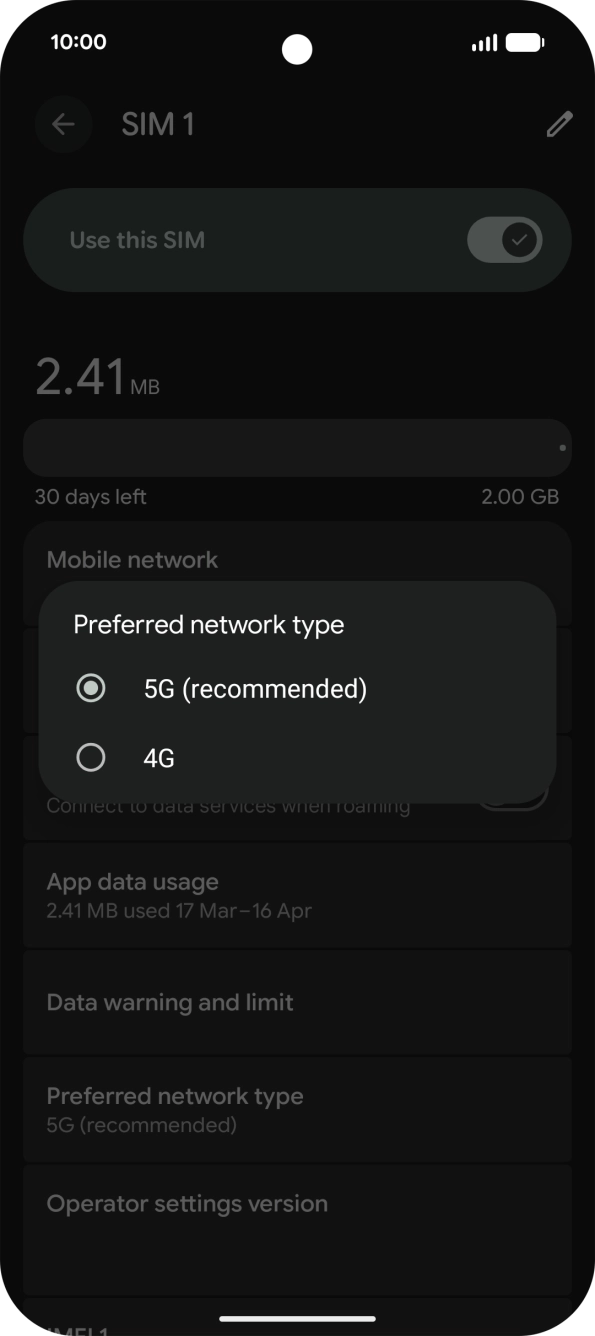Click the pencil icon to edit SIM 1
This screenshot has height=1336, width=595.
pyautogui.click(x=557, y=124)
